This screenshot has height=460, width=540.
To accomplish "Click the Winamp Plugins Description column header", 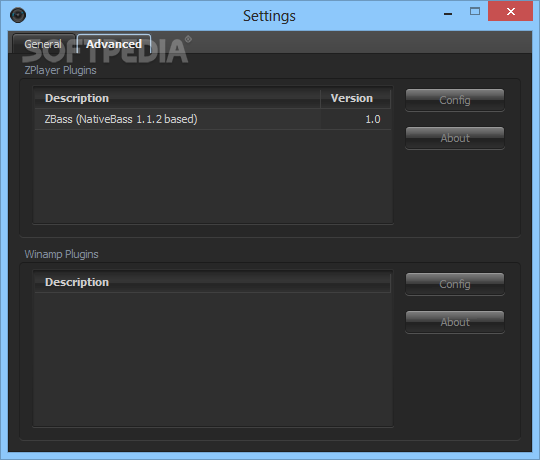I will [x=213, y=282].
